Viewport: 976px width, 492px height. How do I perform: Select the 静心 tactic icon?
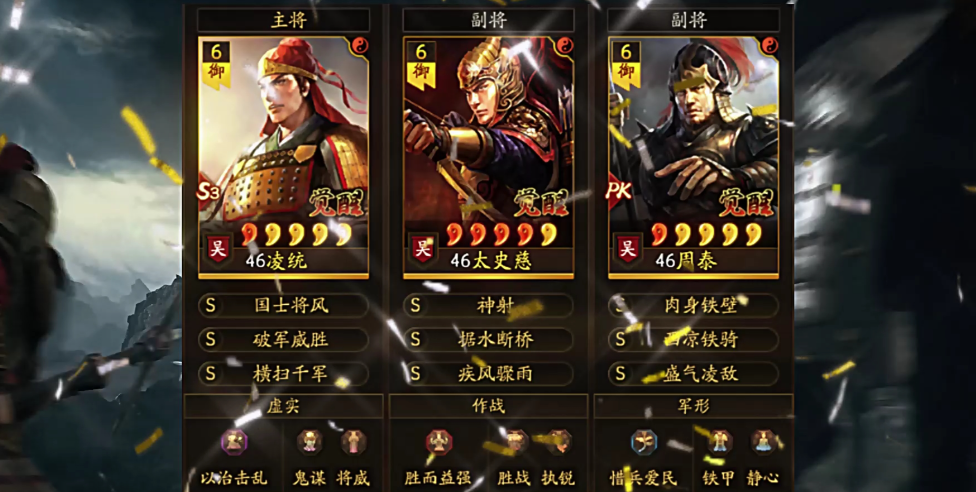pos(763,442)
